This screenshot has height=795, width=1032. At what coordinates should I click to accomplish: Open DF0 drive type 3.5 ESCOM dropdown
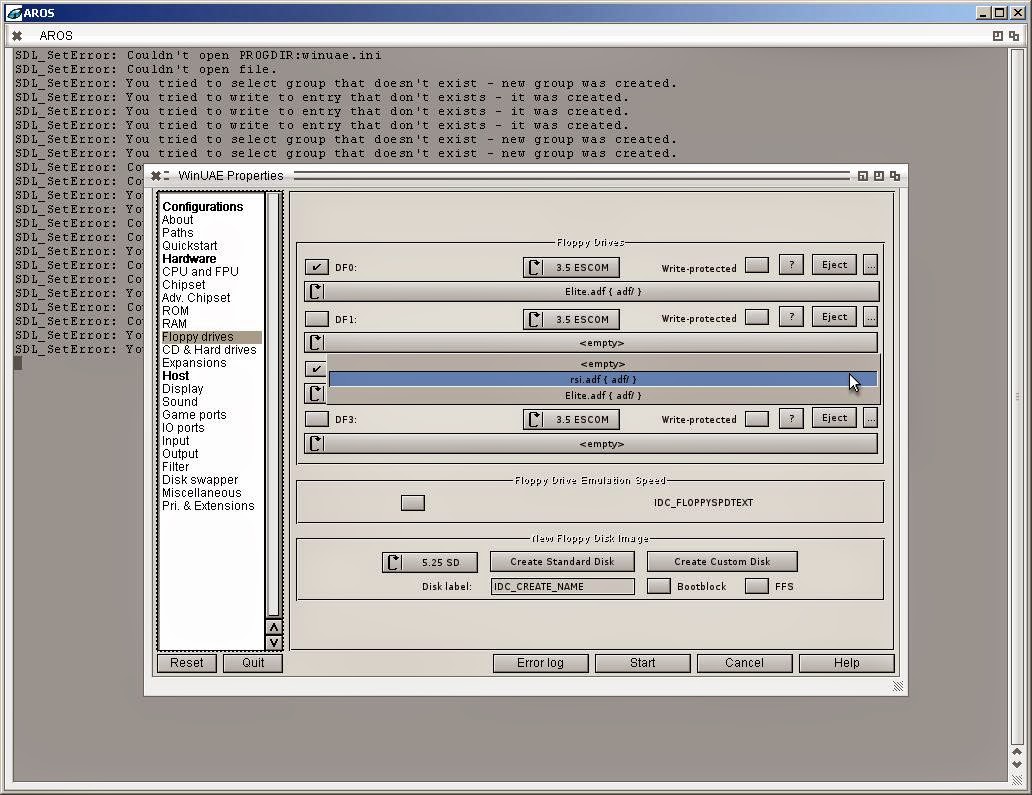pyautogui.click(x=571, y=267)
